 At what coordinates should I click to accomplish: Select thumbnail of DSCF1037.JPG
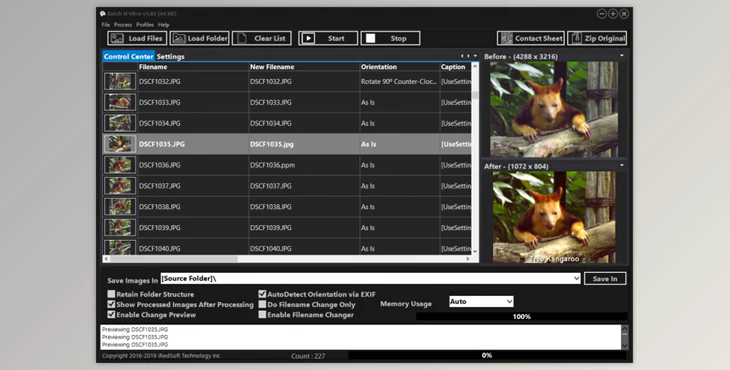click(x=120, y=186)
